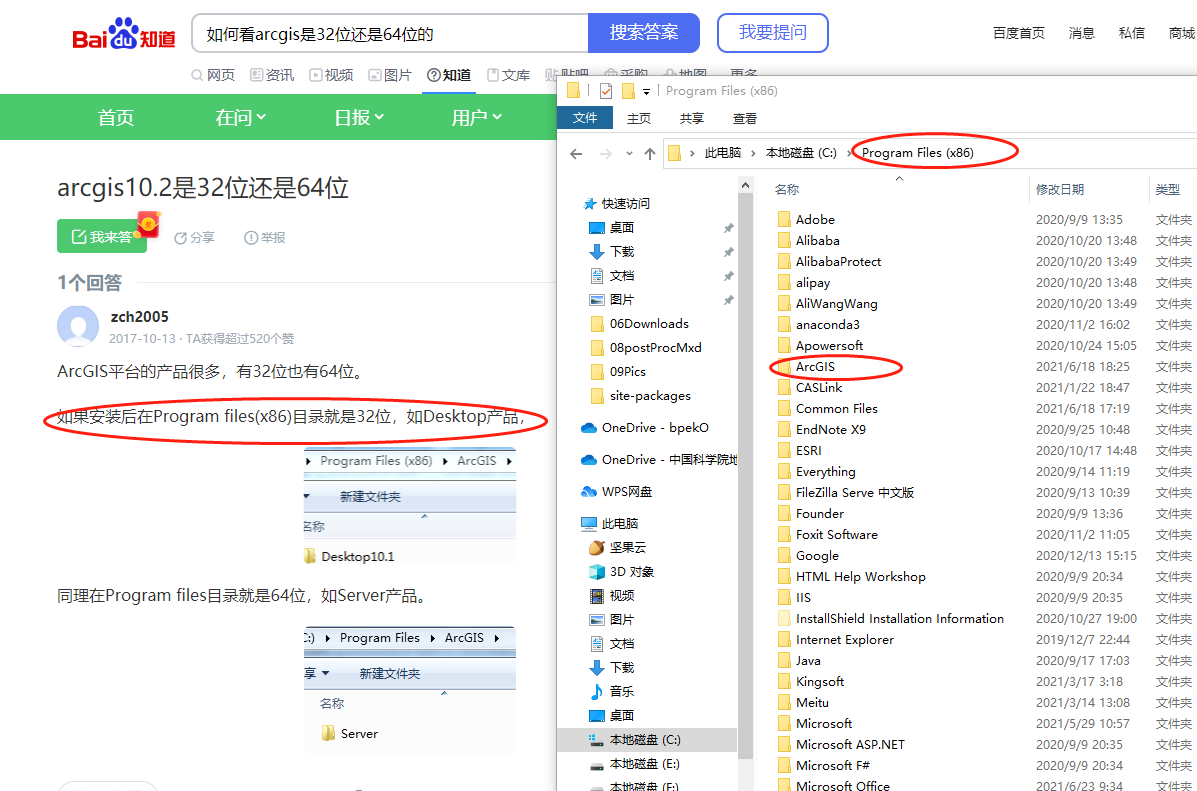Image resolution: width=1197 pixels, height=791 pixels.
Task: Select the Microsoft ASP.NET folder name
Action: click(850, 744)
